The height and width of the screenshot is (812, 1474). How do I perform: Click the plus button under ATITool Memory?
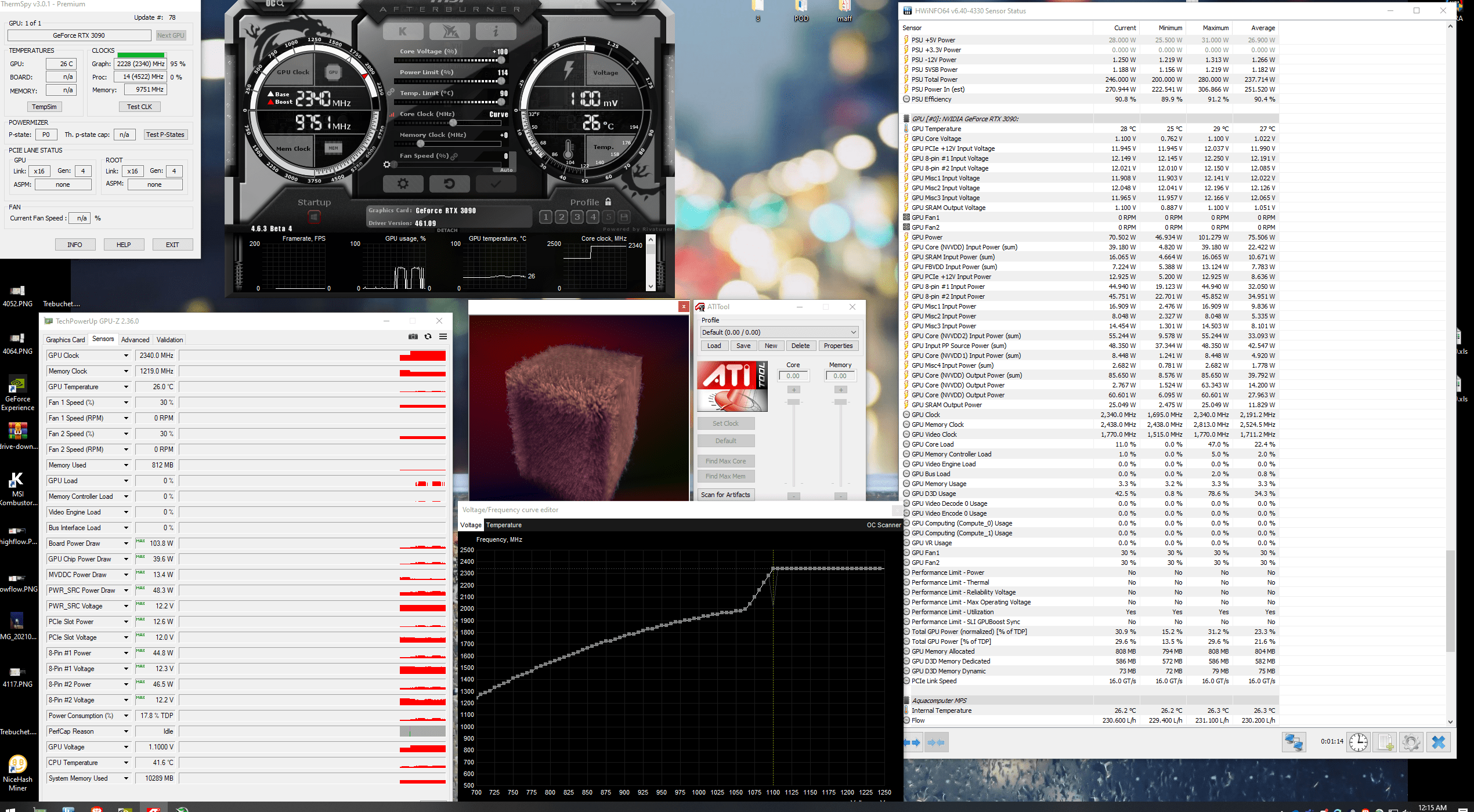tap(841, 390)
